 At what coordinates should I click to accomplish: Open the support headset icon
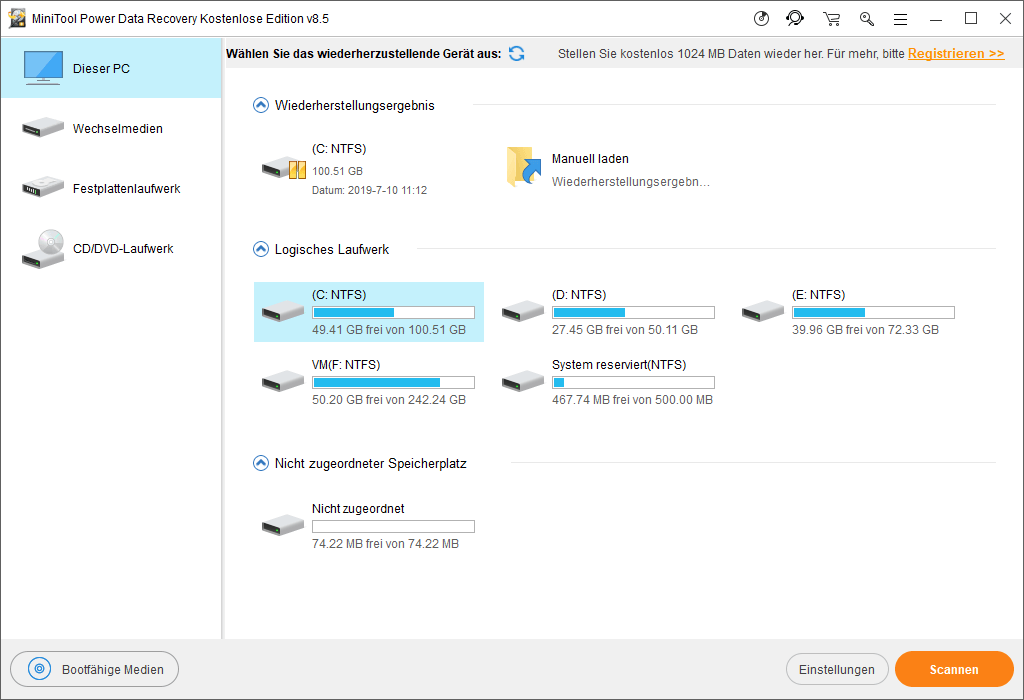pos(795,18)
